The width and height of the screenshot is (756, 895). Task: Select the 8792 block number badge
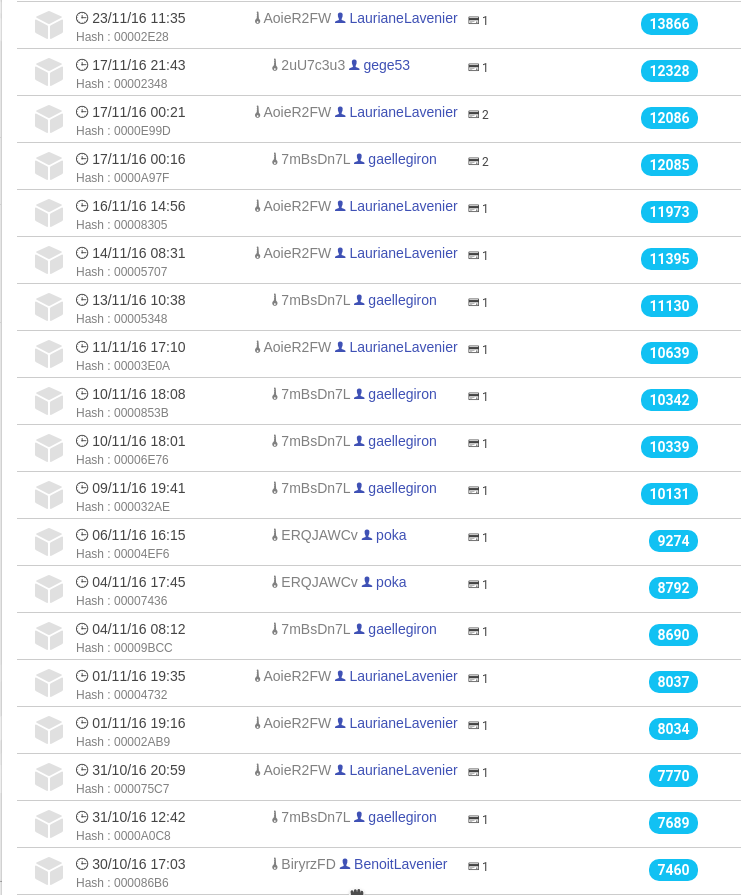point(673,588)
